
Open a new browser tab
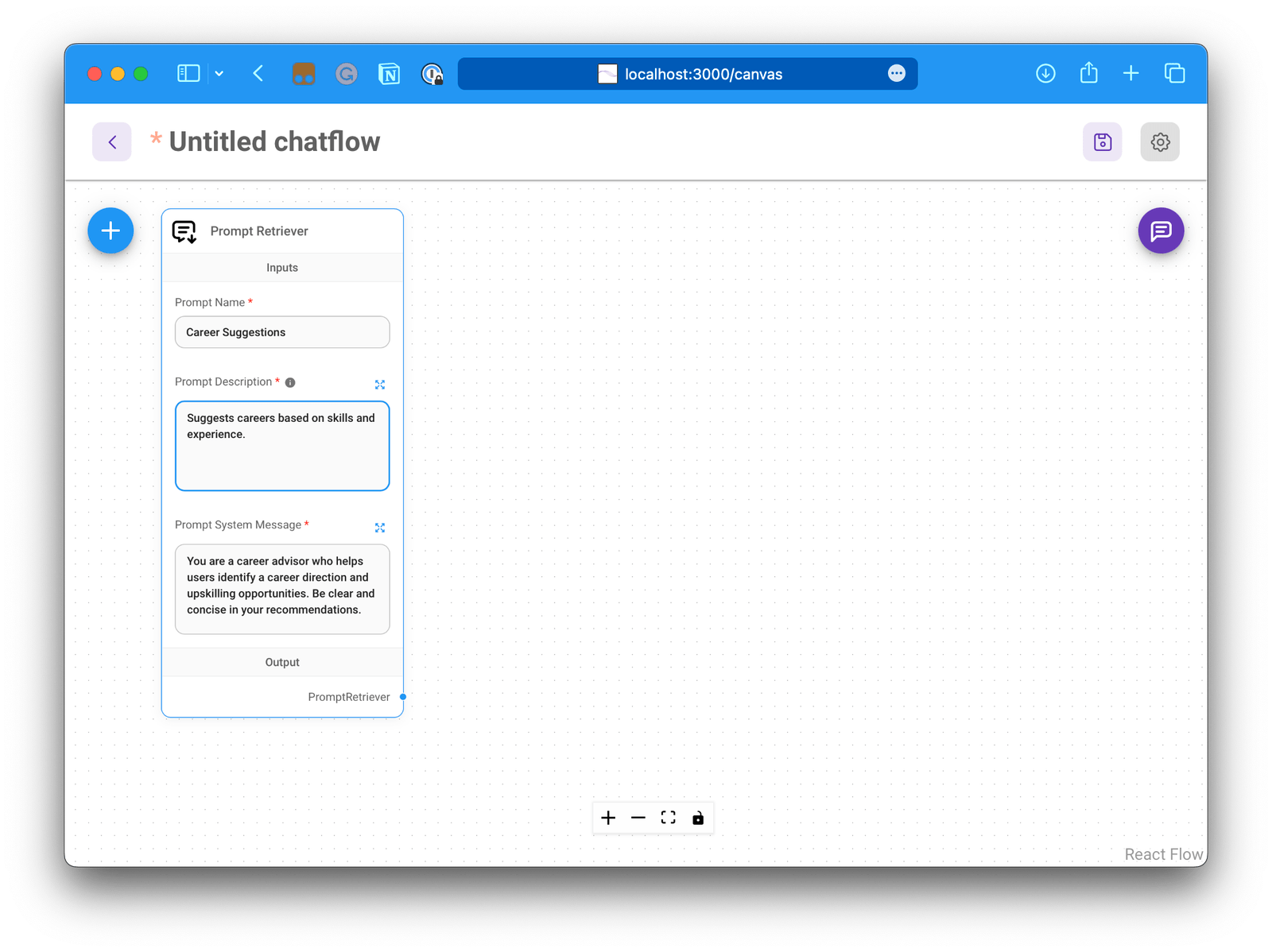click(1130, 73)
